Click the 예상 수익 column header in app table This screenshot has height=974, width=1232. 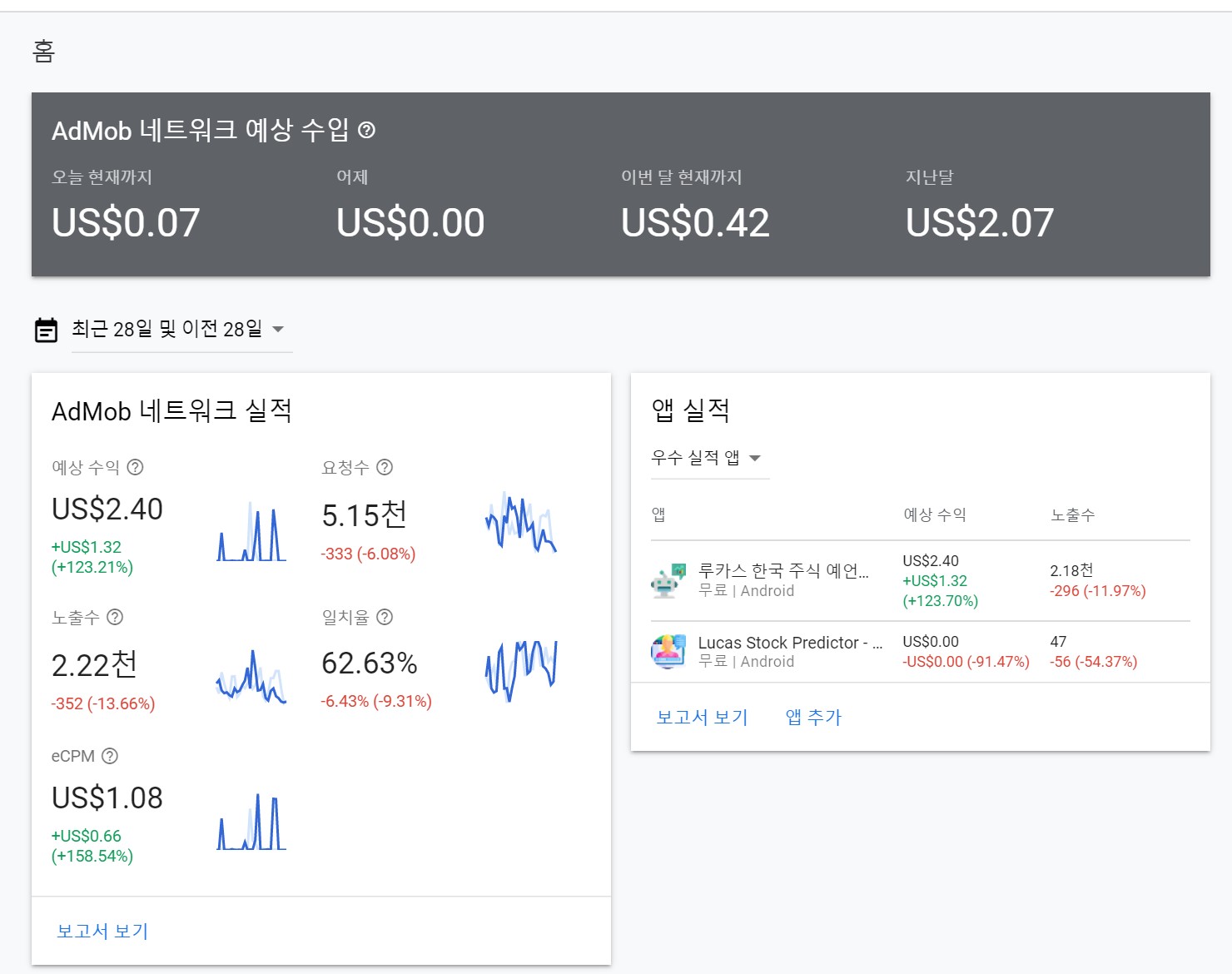click(935, 514)
